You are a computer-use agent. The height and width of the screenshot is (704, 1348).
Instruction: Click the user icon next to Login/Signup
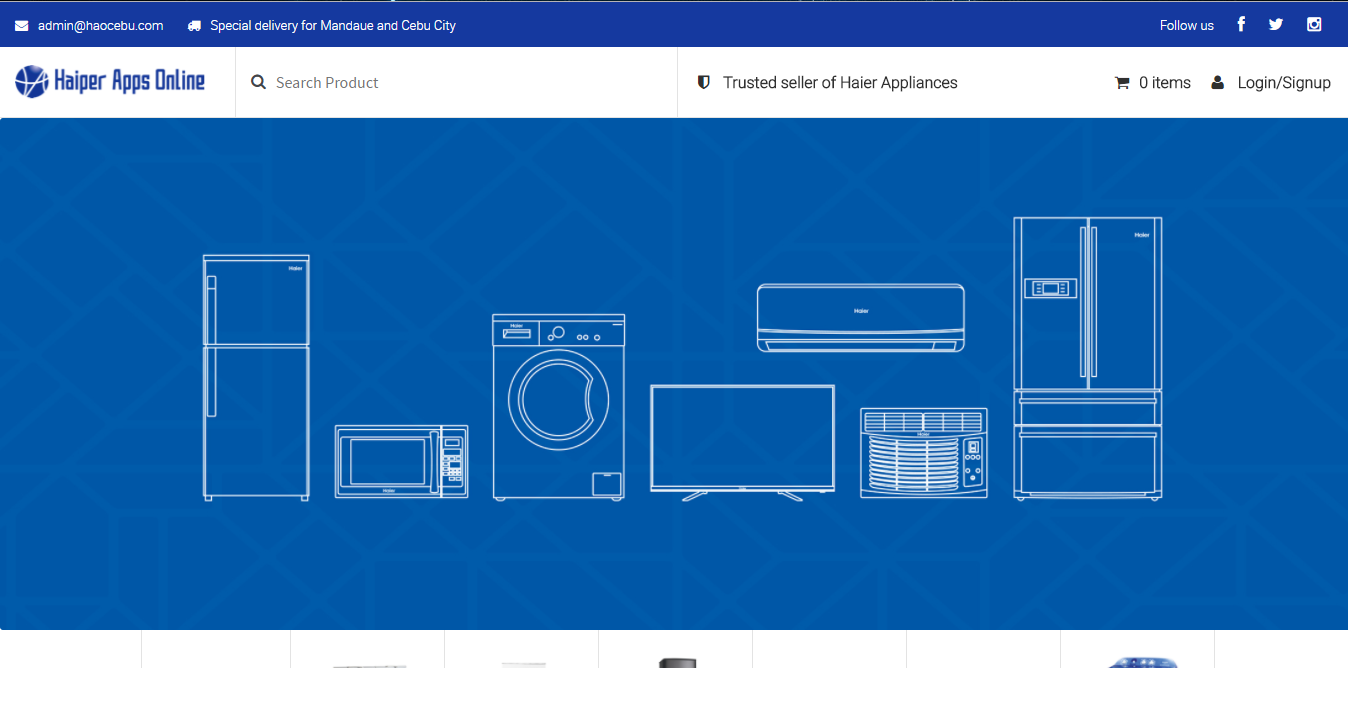[x=1217, y=82]
